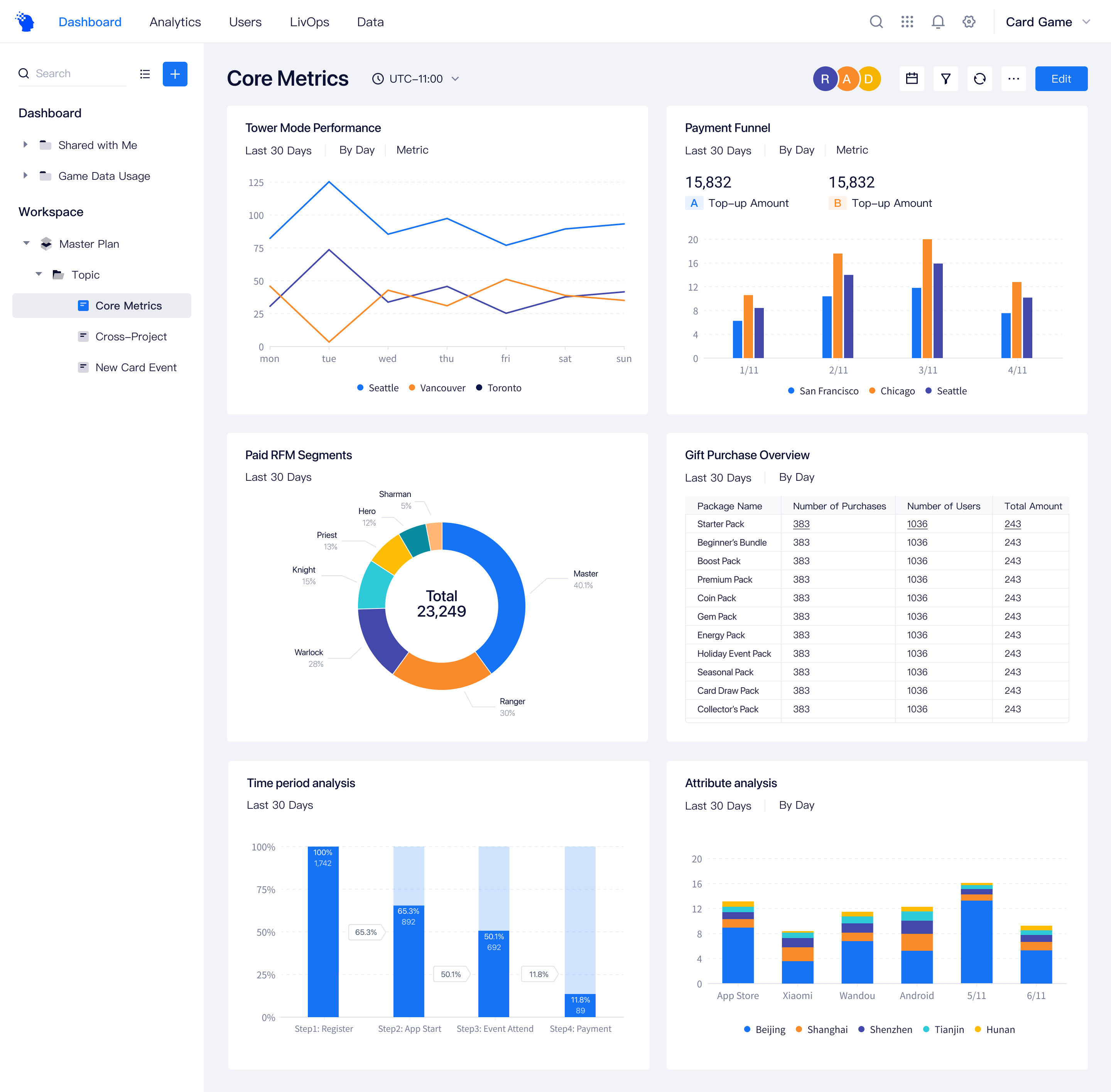Open the more options ellipsis menu

pos(1013,79)
